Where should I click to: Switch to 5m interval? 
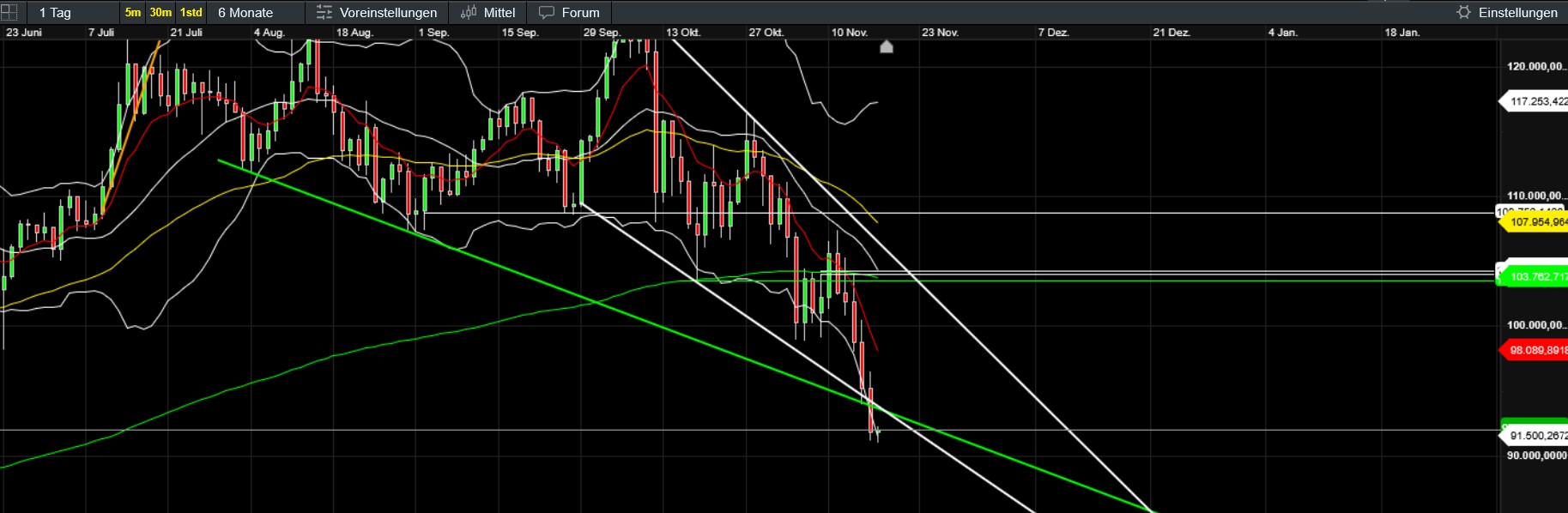tap(133, 12)
